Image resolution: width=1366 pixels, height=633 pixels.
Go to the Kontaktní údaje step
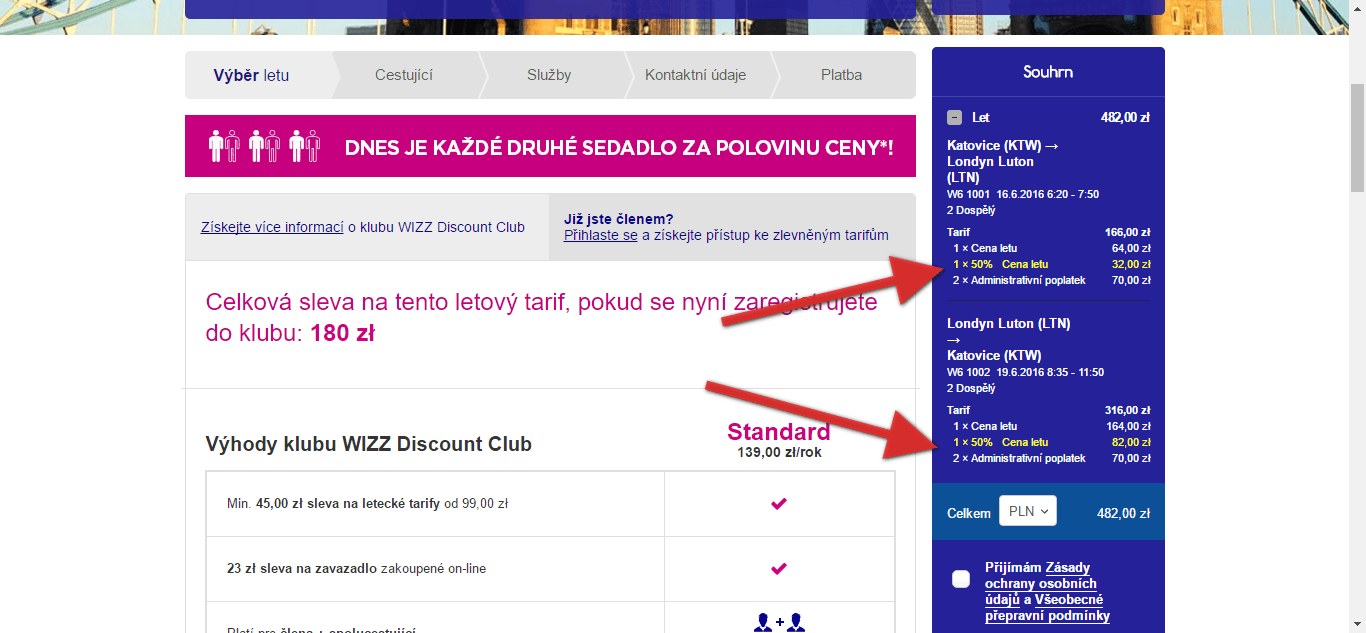(x=695, y=75)
